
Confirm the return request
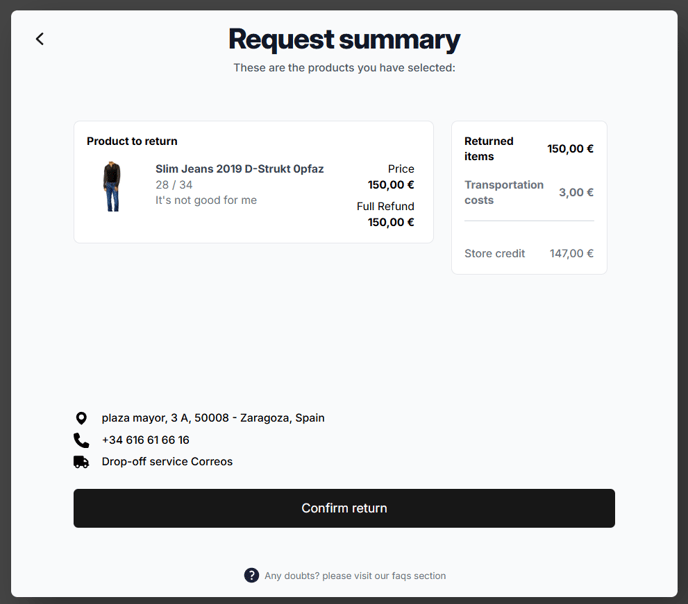coord(344,508)
